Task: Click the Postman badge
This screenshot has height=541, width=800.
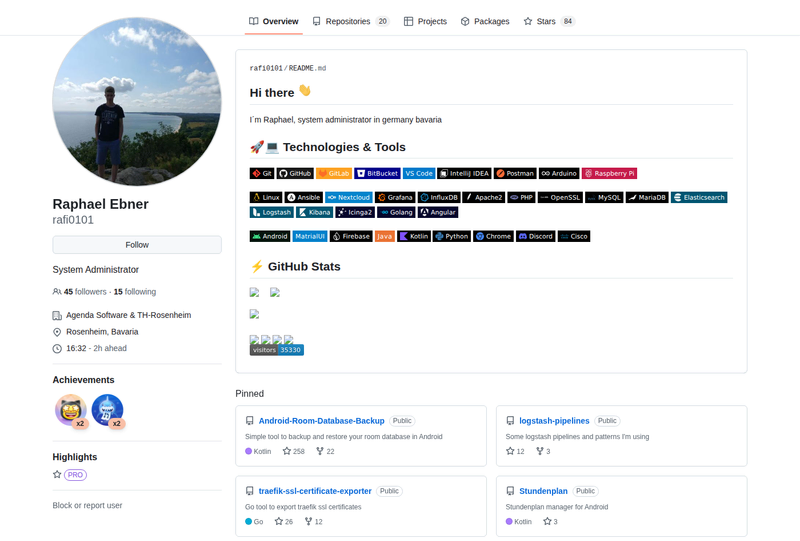Action: (515, 174)
